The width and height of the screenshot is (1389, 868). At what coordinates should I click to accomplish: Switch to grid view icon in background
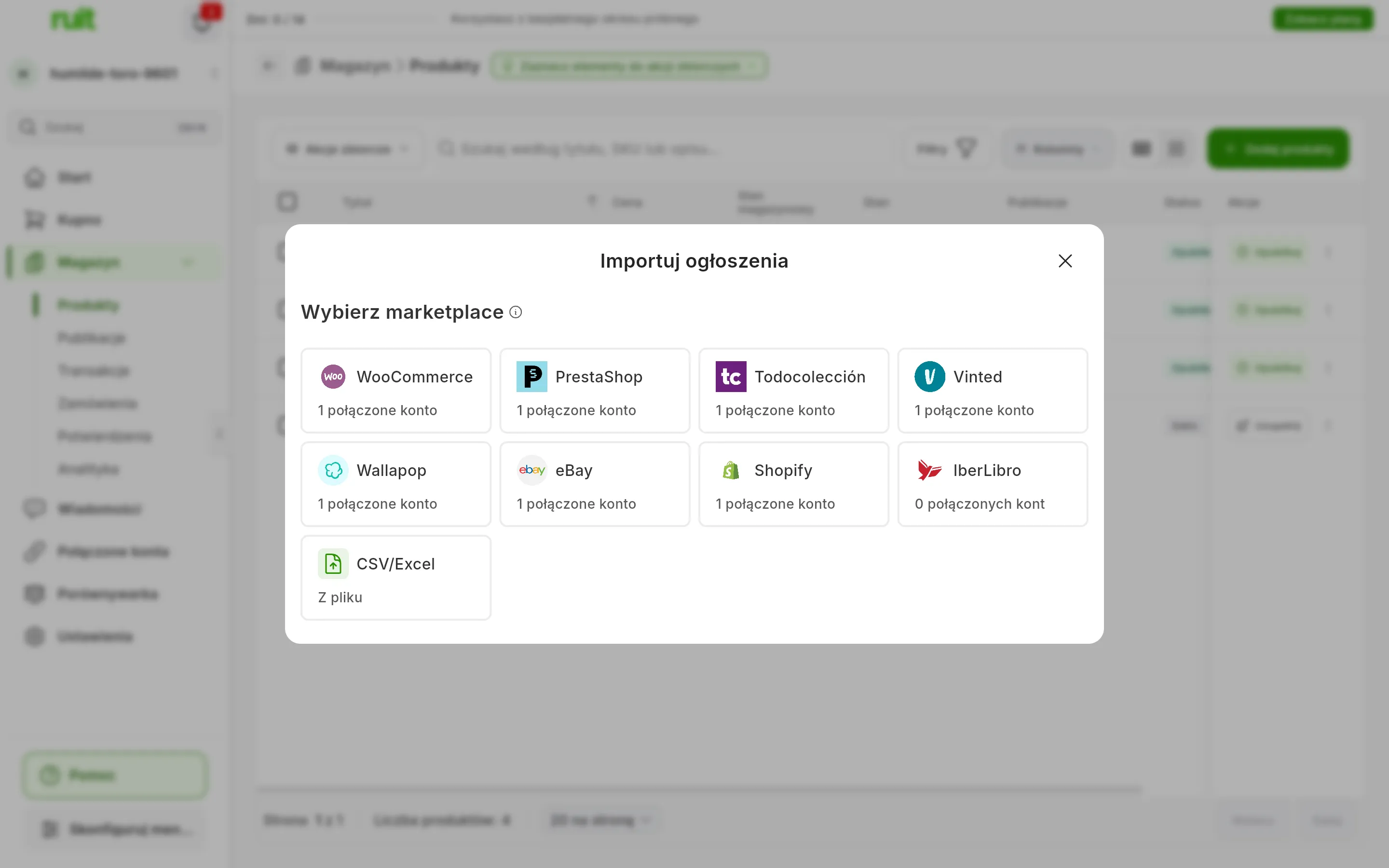pyautogui.click(x=1176, y=149)
